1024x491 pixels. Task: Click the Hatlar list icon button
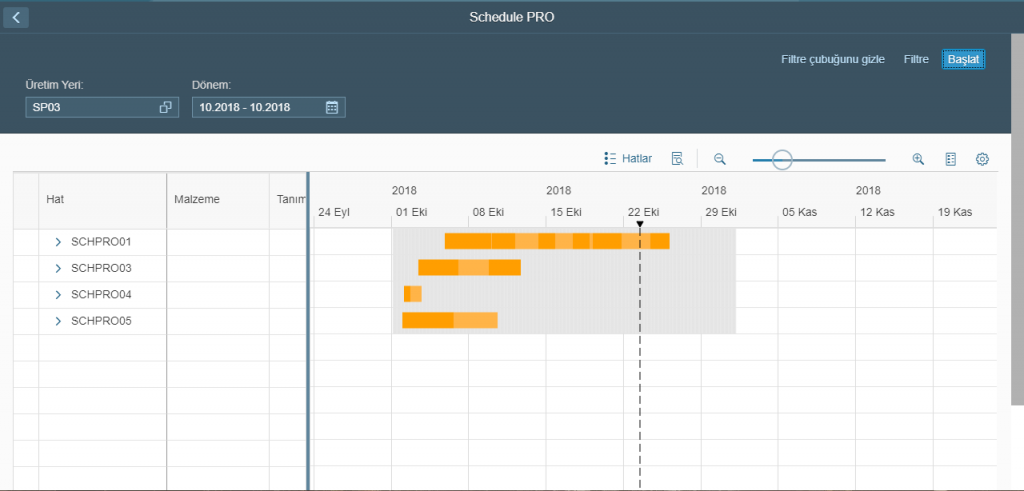point(628,158)
